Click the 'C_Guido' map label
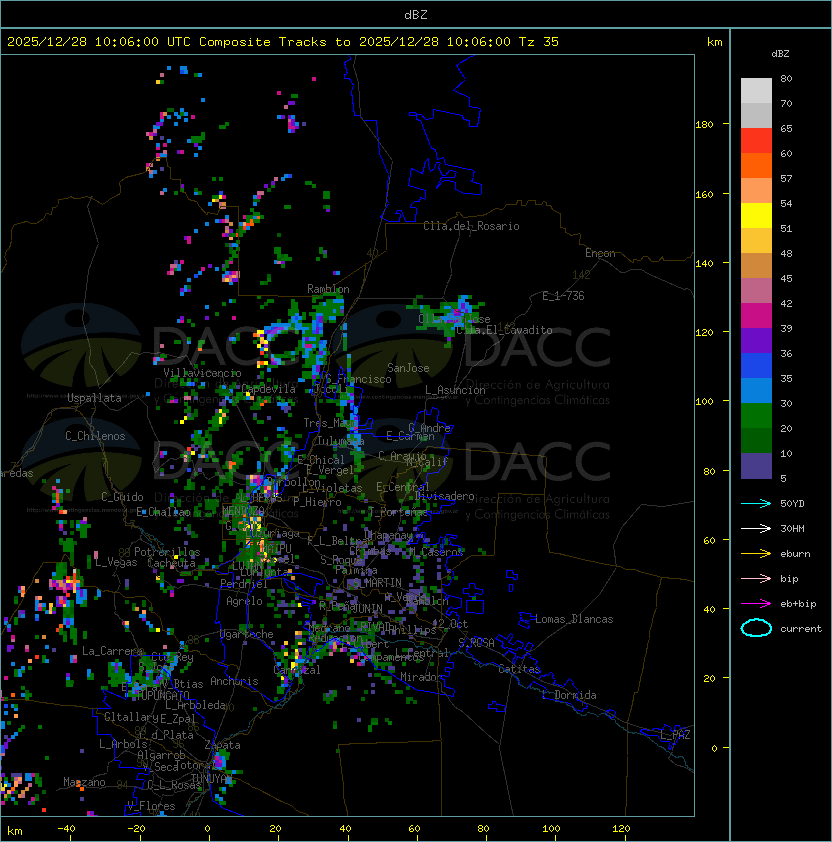 pos(122,497)
